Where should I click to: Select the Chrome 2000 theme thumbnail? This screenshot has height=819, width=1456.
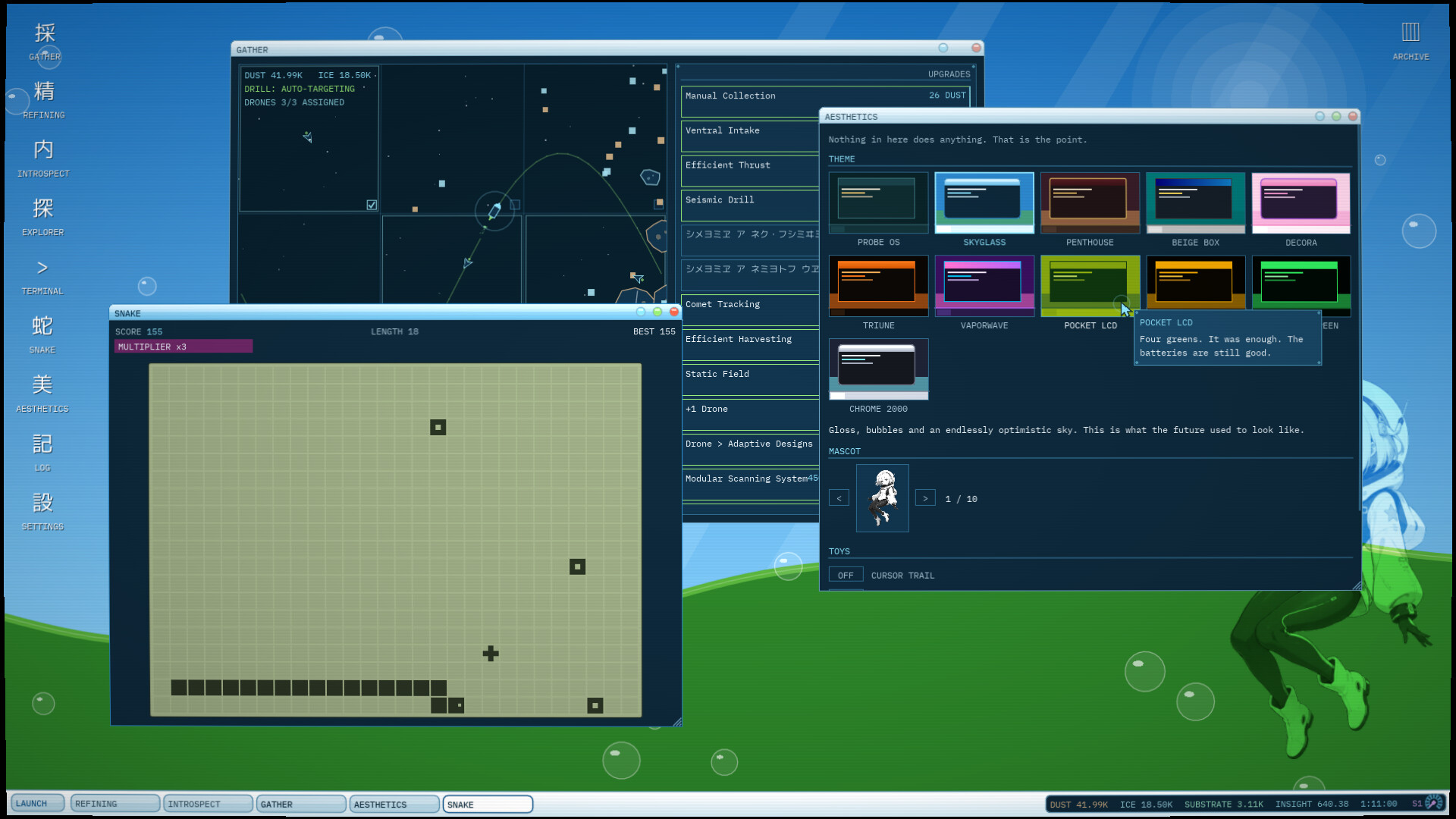click(x=878, y=369)
